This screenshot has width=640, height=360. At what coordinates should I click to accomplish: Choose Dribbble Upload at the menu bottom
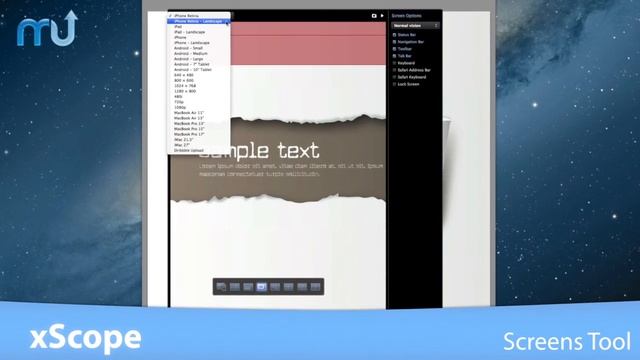coord(199,150)
